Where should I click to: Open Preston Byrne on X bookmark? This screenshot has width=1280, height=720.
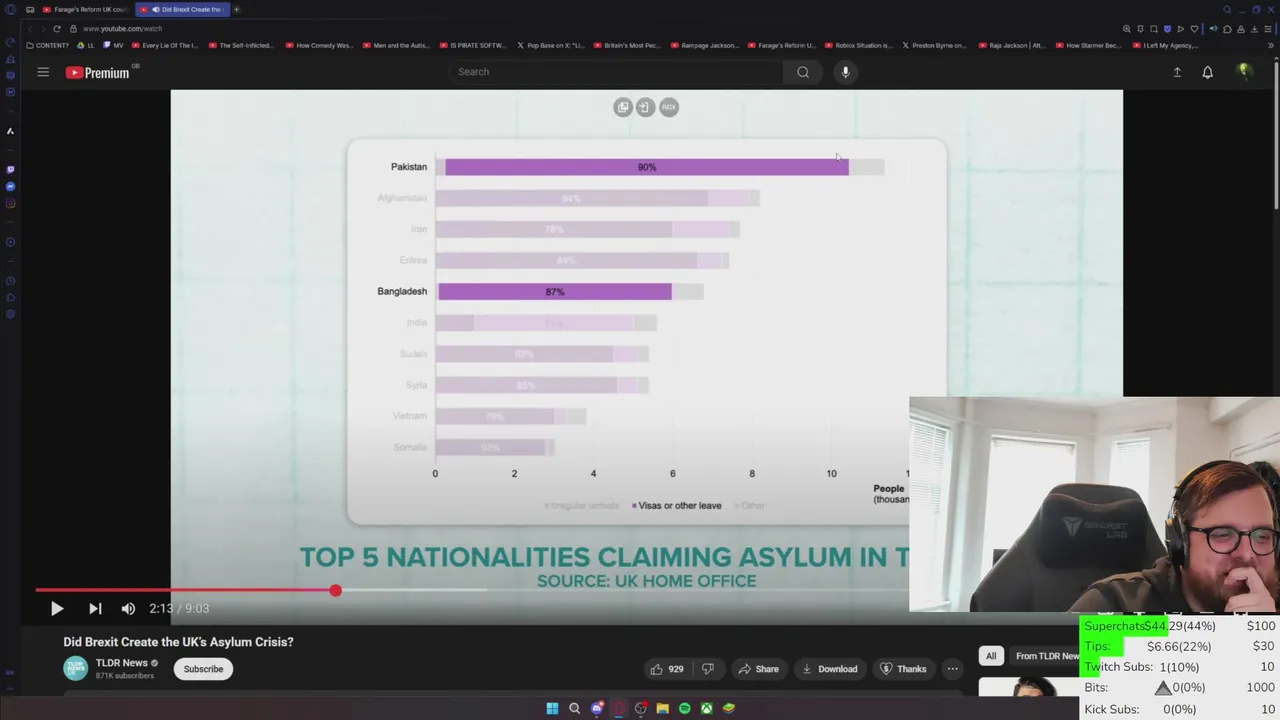pyautogui.click(x=935, y=45)
